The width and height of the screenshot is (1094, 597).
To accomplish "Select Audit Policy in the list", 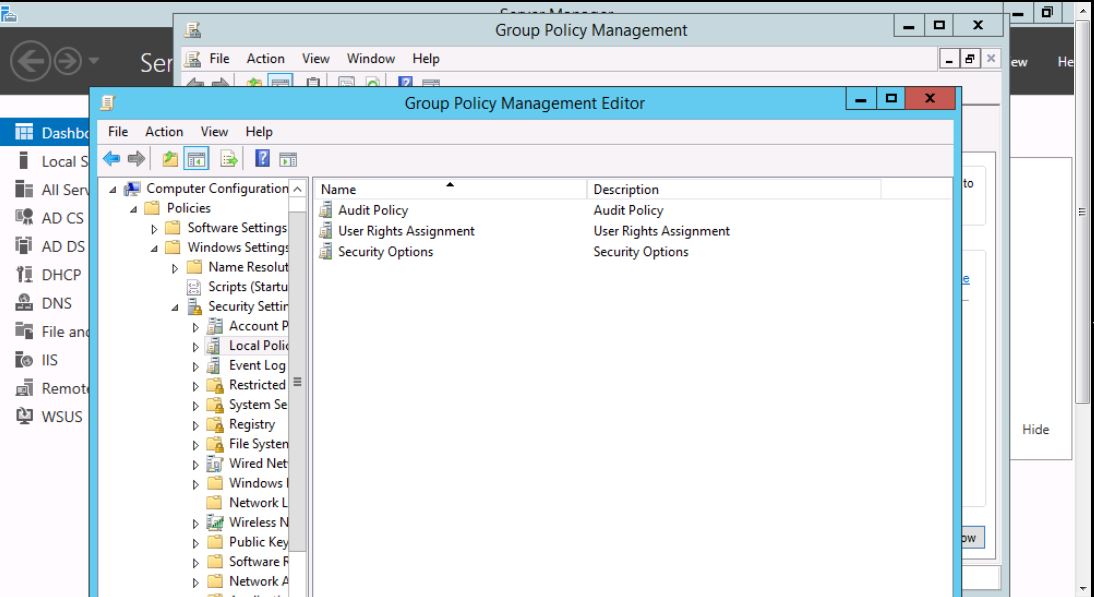I will [x=372, y=210].
